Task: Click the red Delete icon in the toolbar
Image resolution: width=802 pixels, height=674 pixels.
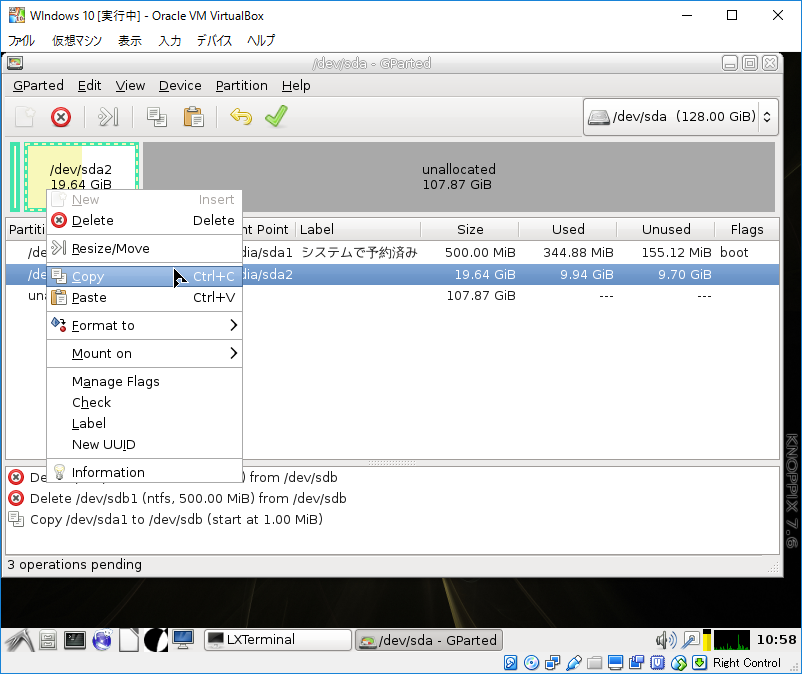Action: [x=61, y=117]
